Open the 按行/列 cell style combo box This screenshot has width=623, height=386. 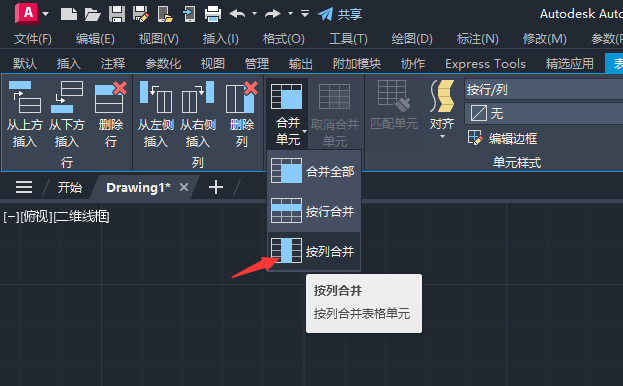coord(544,89)
